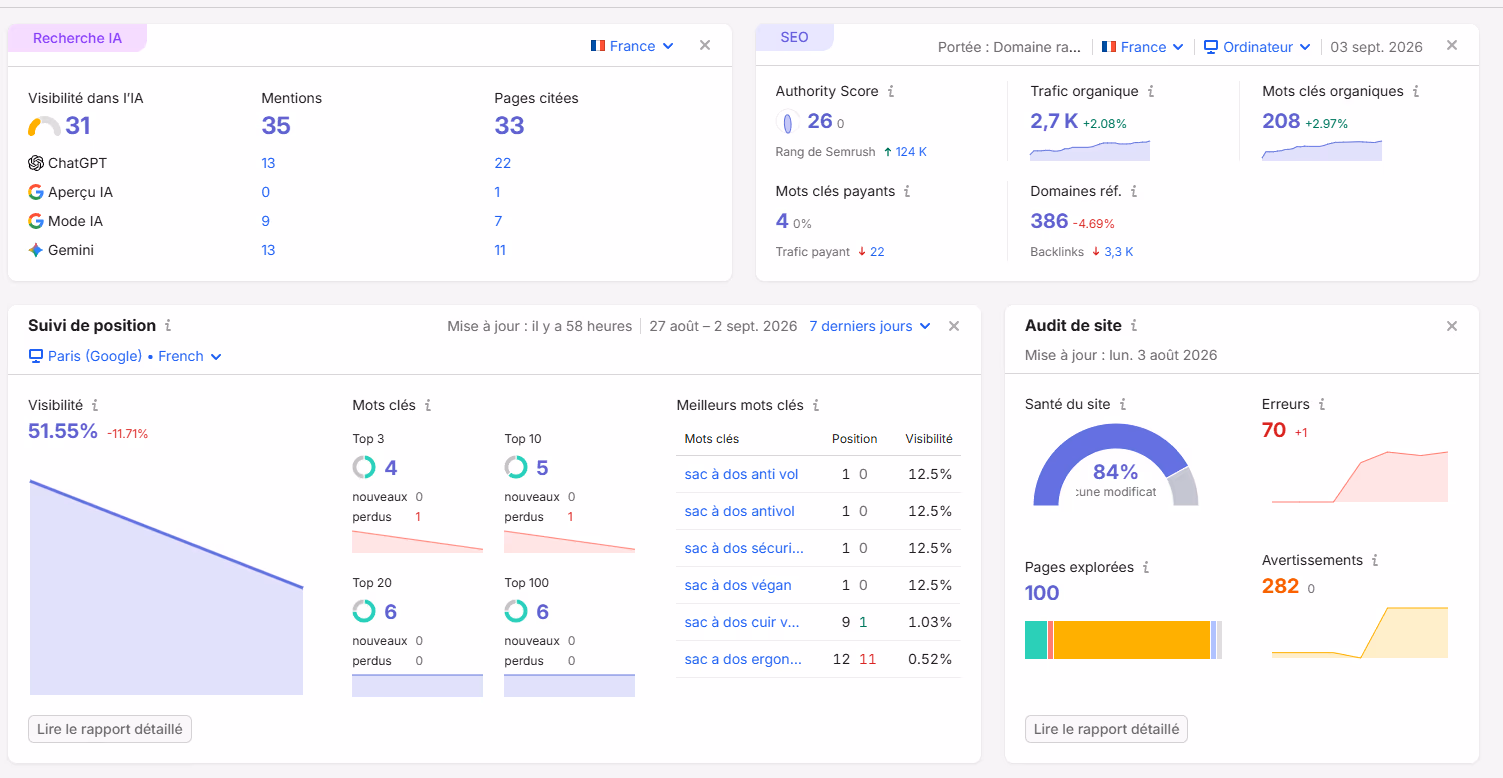The height and width of the screenshot is (778, 1503).
Task: Click the Backlinks 3,3 K value
Action: (x=1119, y=252)
